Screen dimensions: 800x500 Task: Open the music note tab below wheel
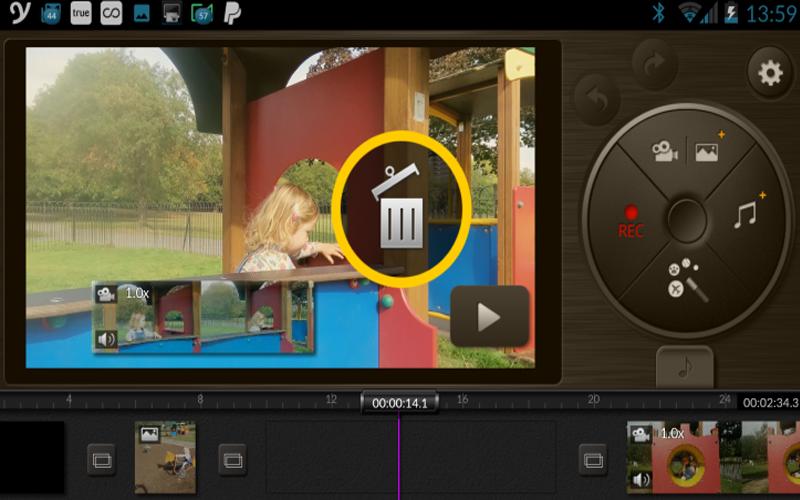(684, 367)
